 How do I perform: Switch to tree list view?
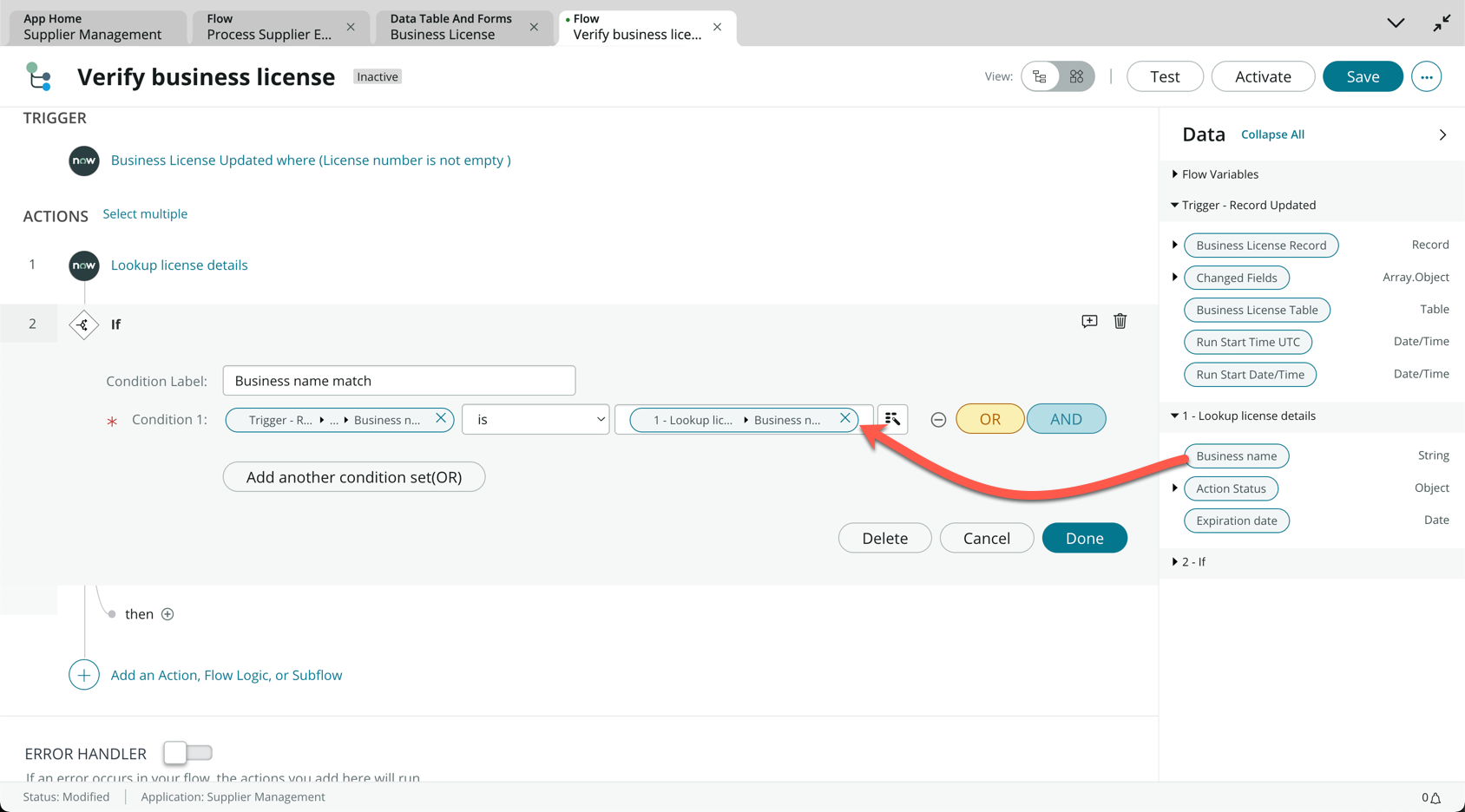1040,76
